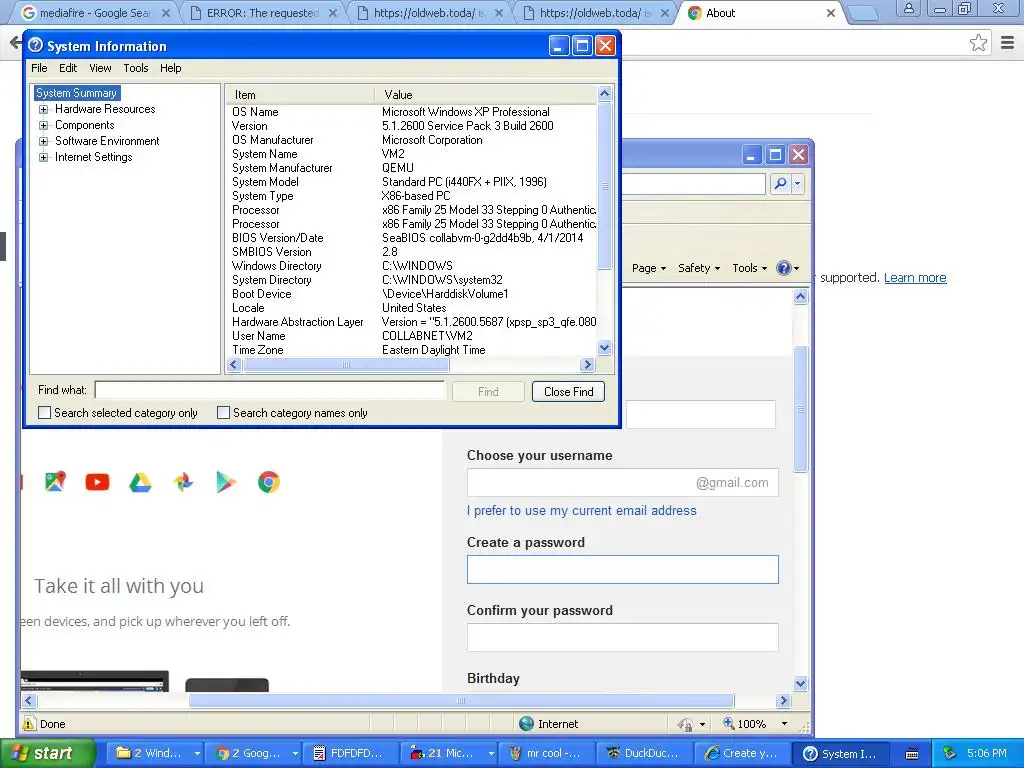Viewport: 1024px width, 768px height.
Task: Click system tray safely remove hardware icon
Action: 950,753
